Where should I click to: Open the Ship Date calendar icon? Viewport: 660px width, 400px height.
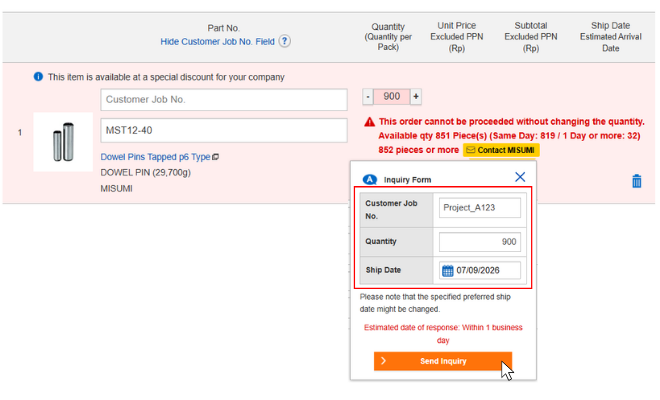447,270
